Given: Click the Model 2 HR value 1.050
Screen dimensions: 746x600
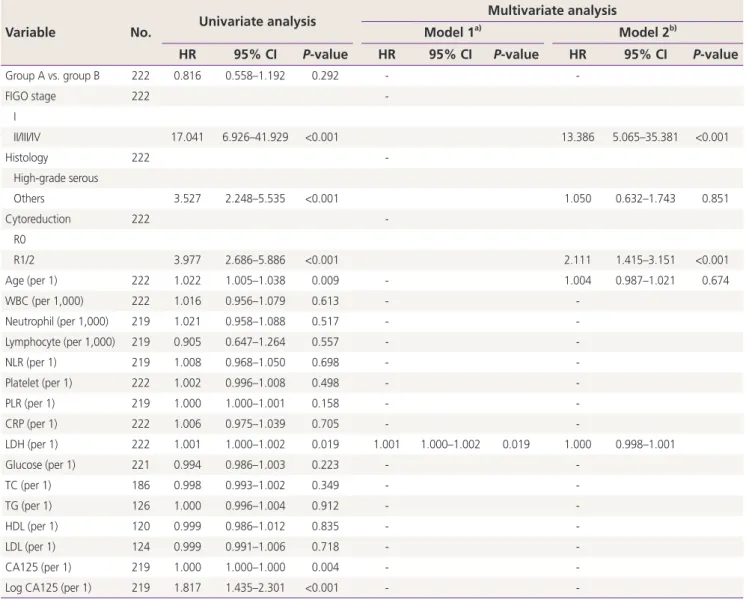Looking at the screenshot, I should click(x=578, y=198).
